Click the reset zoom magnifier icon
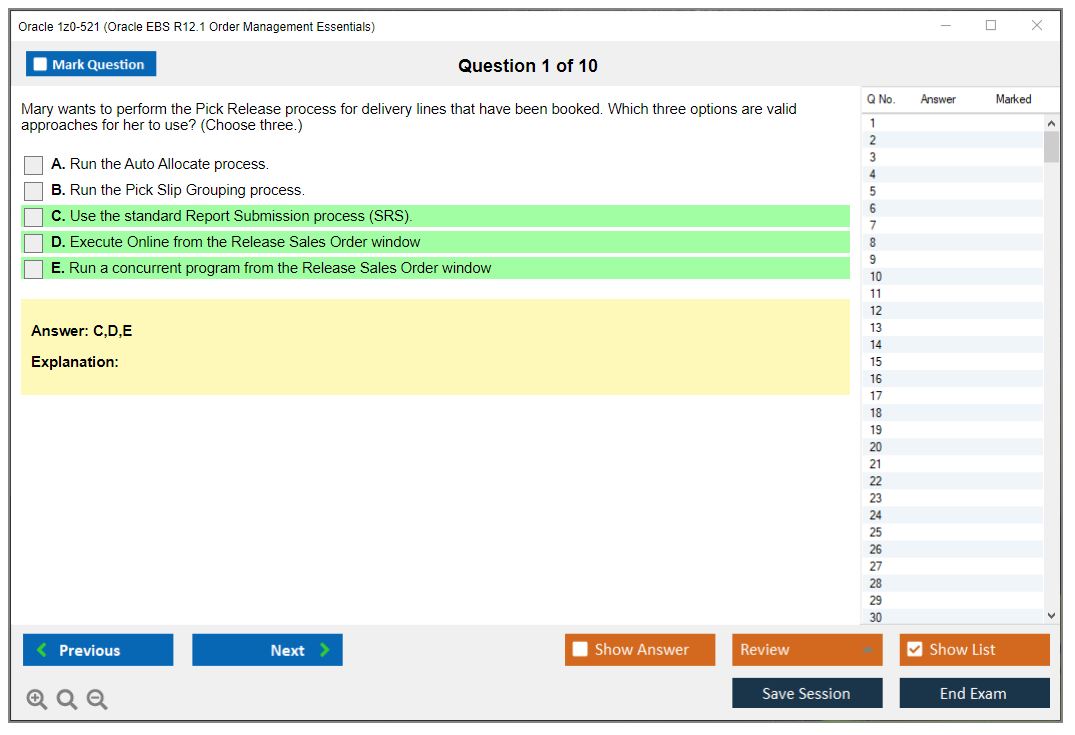The height and width of the screenshot is (735, 1075). 67,700
